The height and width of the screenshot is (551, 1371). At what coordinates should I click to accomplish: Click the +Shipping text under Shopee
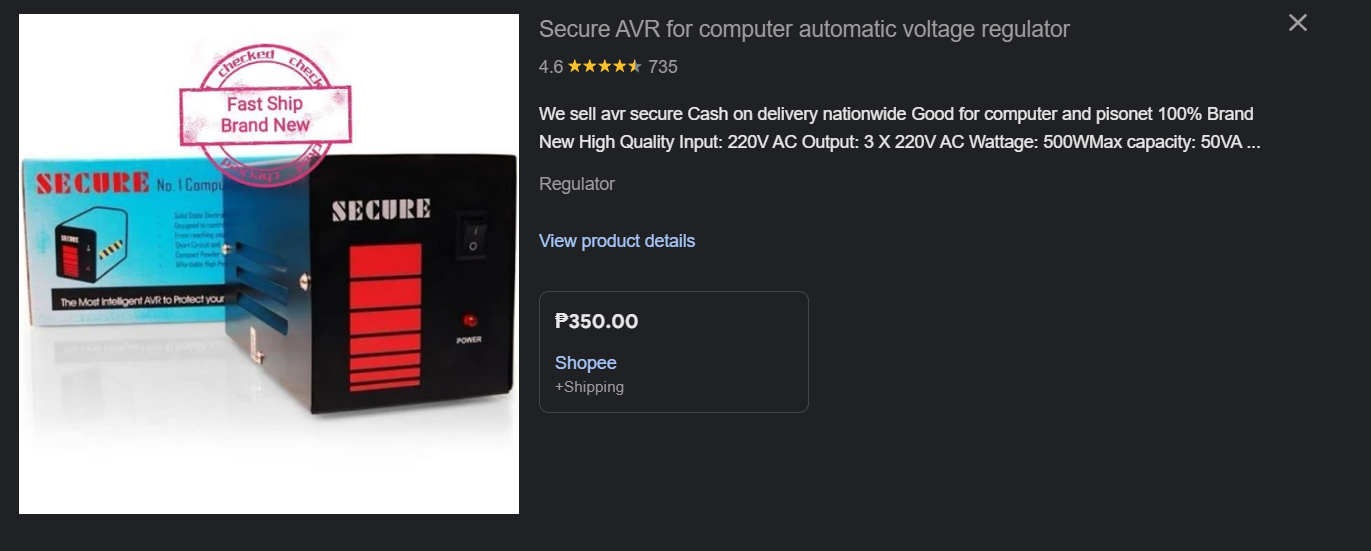point(589,387)
